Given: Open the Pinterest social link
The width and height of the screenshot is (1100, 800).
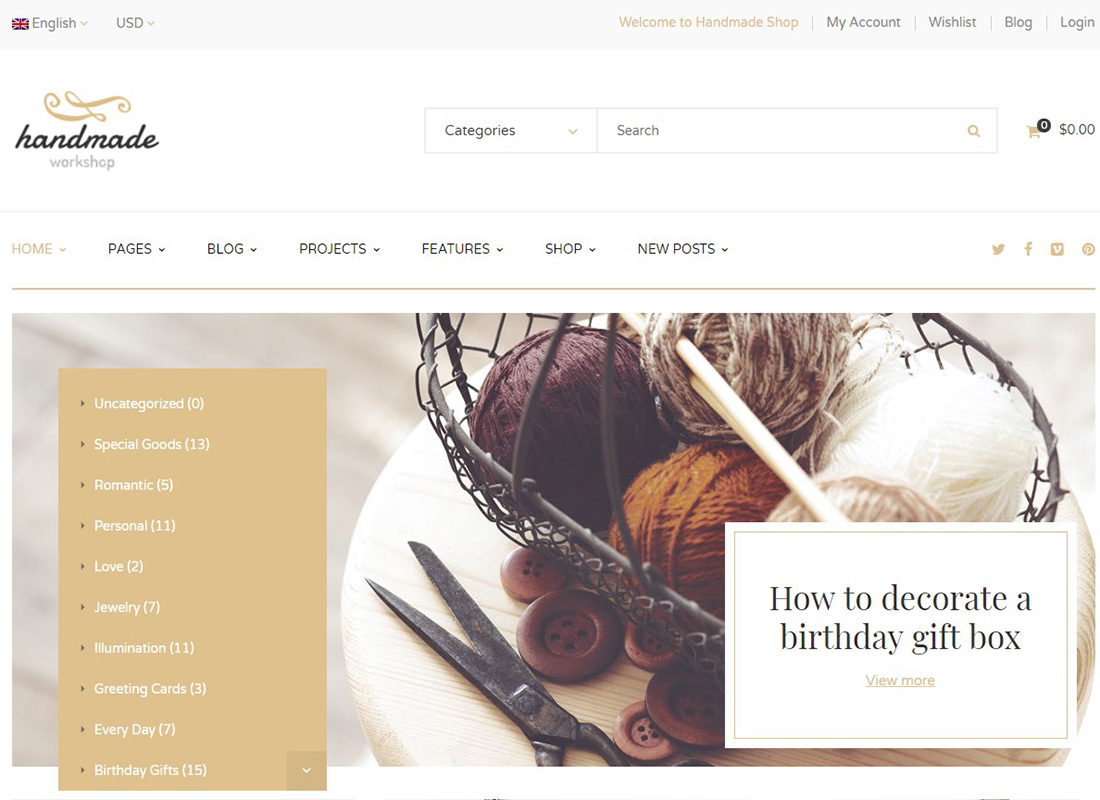Looking at the screenshot, I should coord(1088,249).
